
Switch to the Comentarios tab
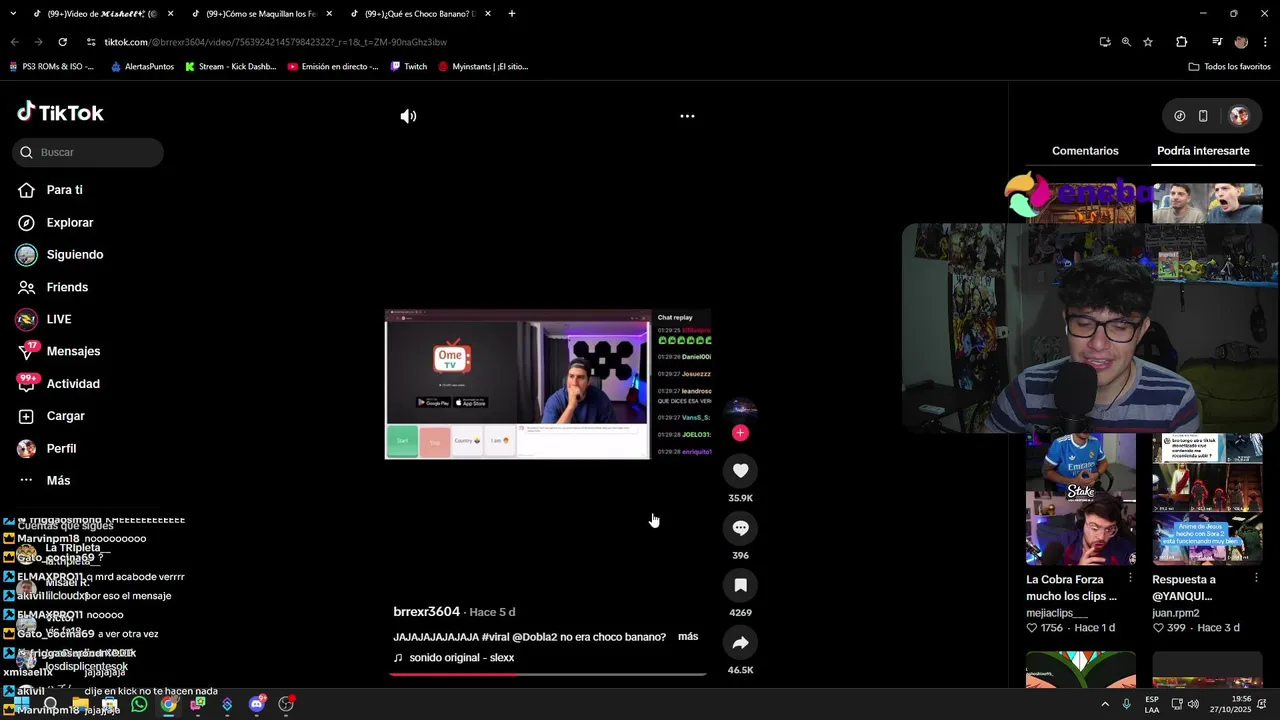click(x=1085, y=151)
